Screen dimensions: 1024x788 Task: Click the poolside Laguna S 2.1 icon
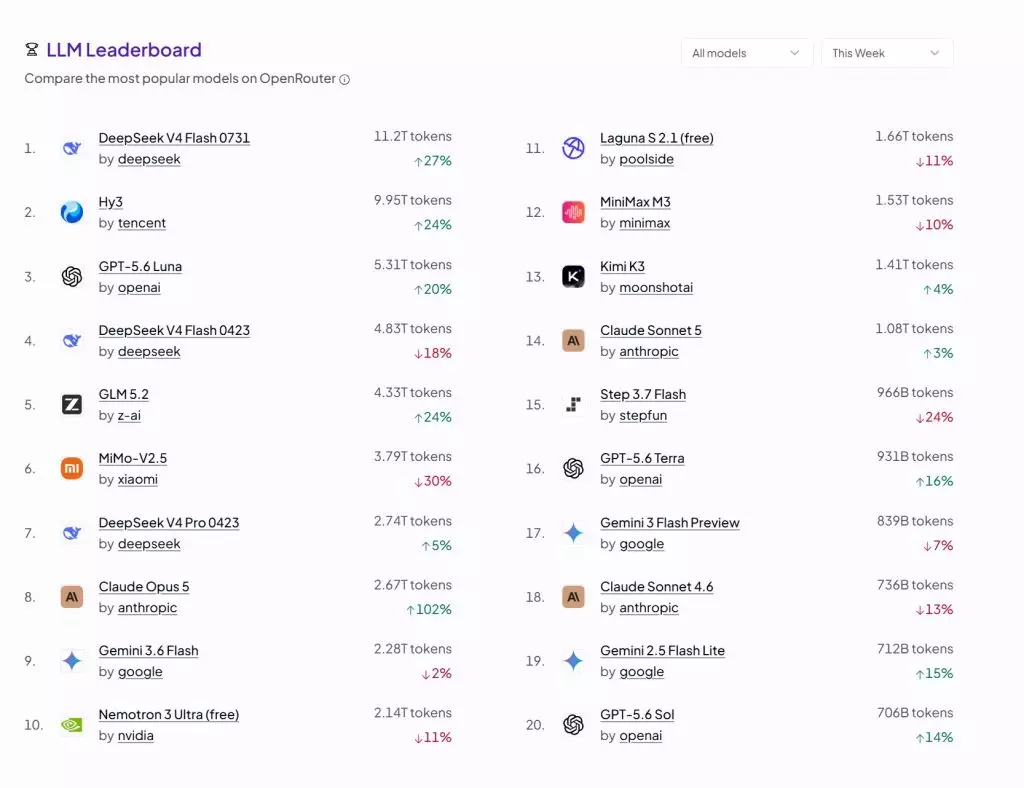coord(573,148)
